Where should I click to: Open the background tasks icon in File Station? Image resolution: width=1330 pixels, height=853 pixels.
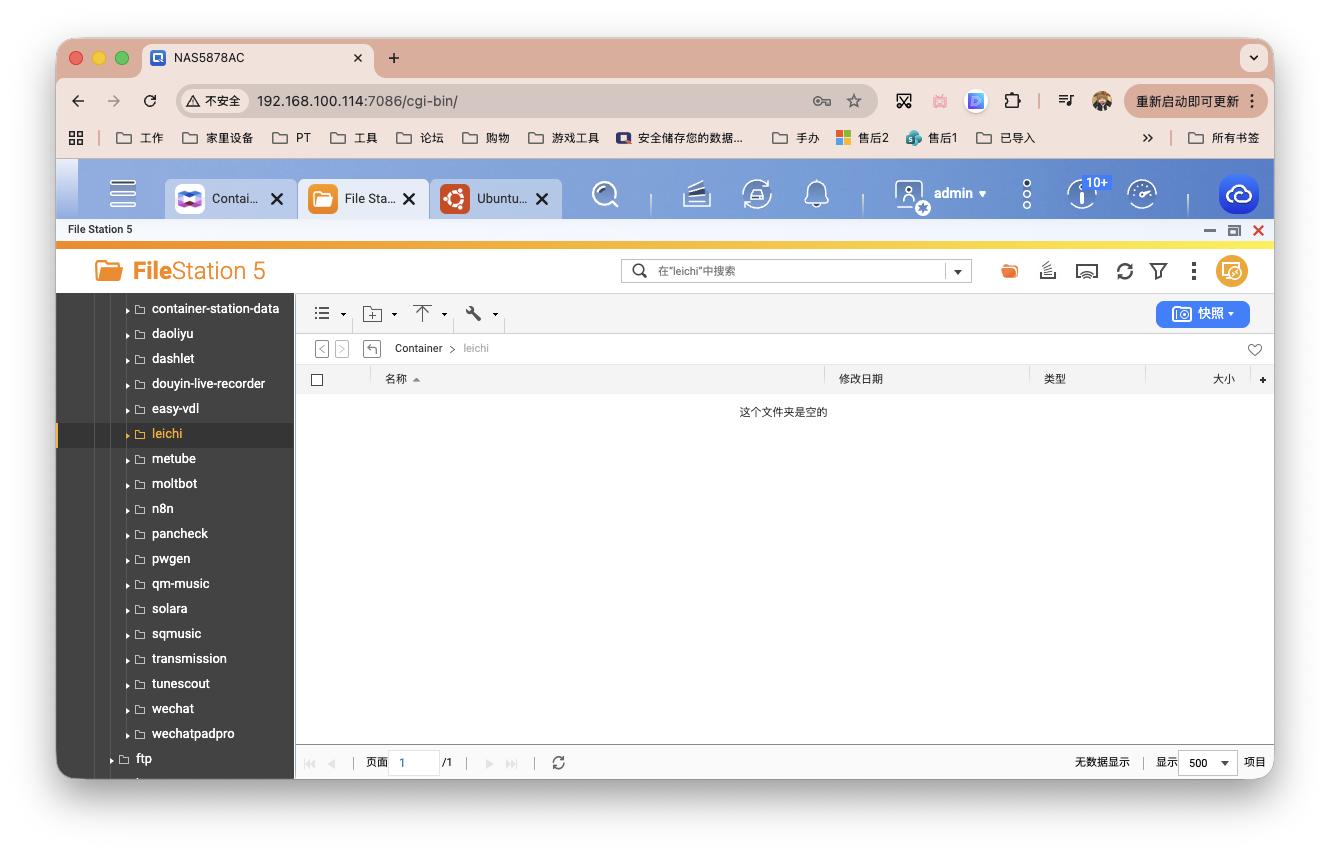pyautogui.click(x=1047, y=270)
